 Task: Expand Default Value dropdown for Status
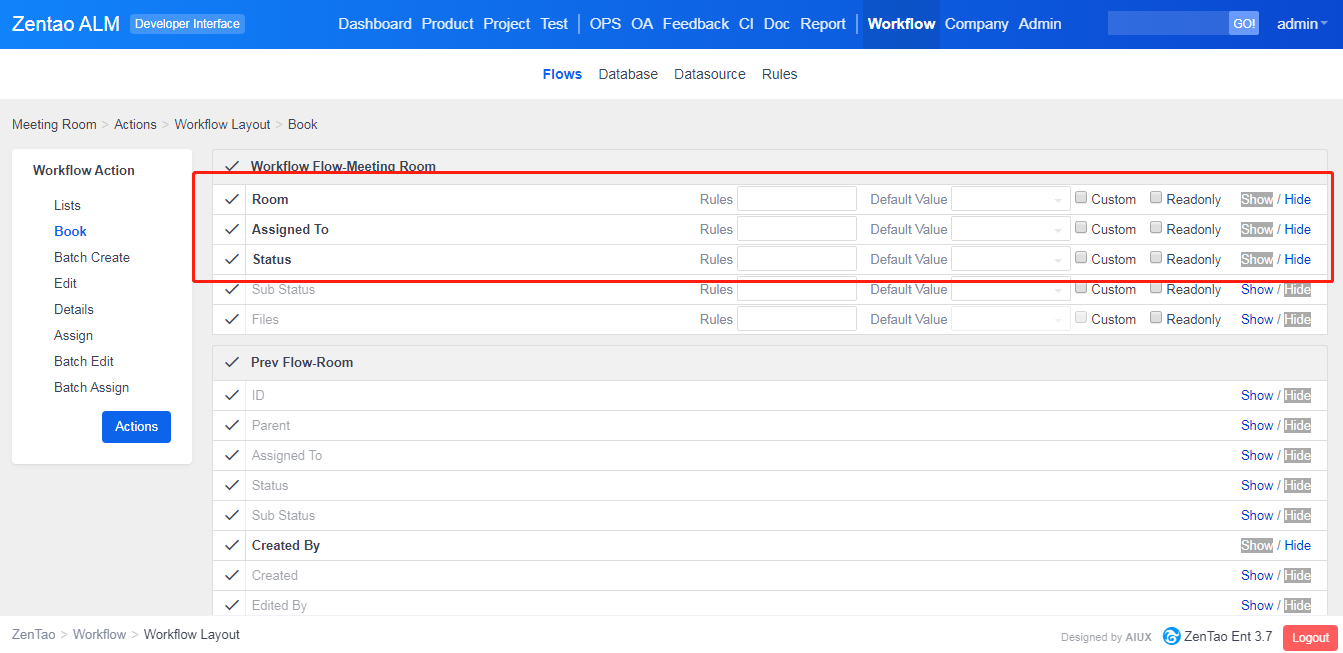1010,259
